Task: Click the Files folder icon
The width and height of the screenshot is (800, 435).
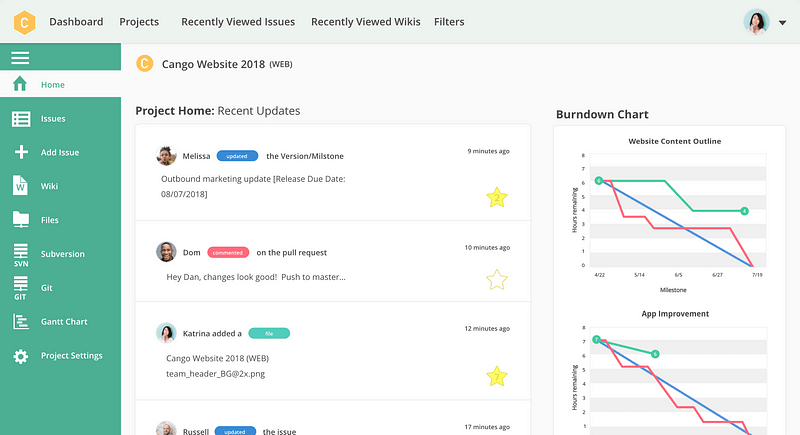Action: point(20,219)
